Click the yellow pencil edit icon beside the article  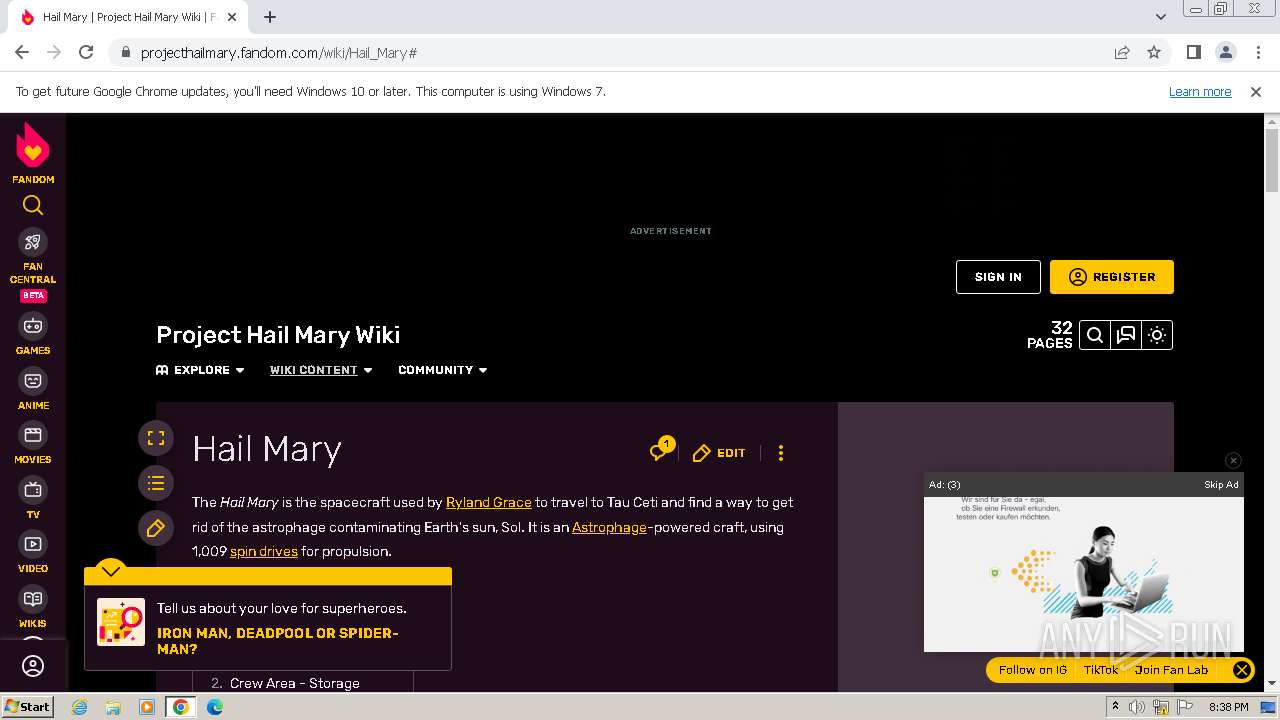click(x=156, y=528)
